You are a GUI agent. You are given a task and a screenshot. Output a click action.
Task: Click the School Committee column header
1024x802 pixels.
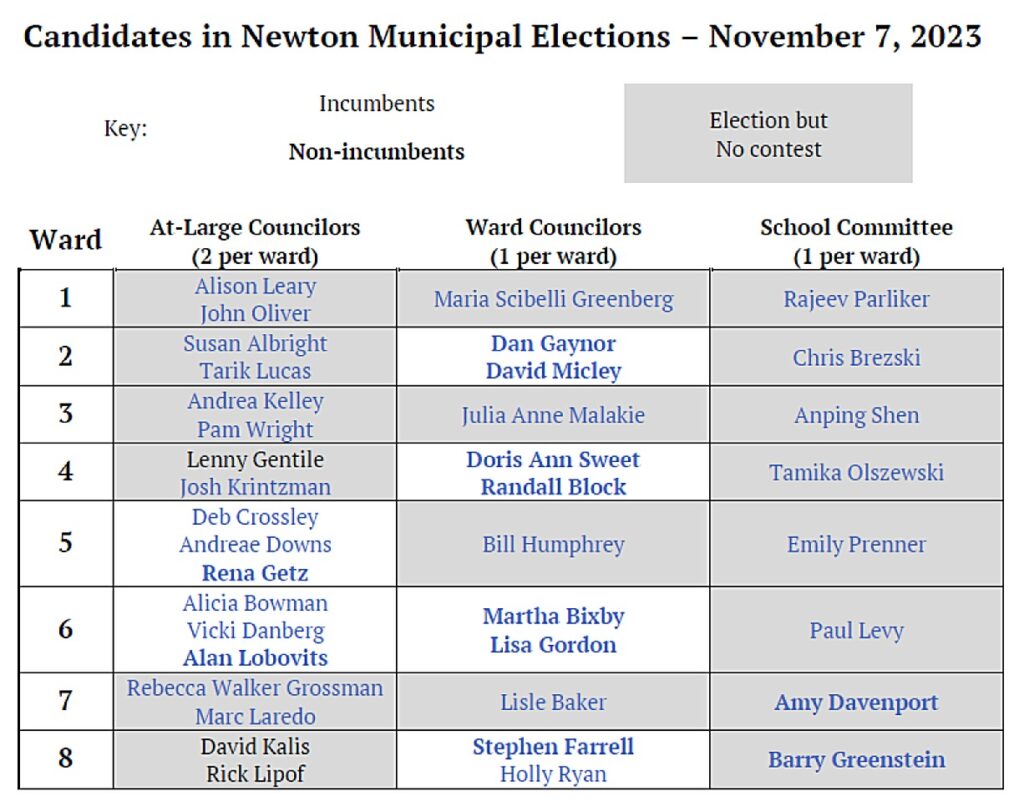click(x=856, y=241)
